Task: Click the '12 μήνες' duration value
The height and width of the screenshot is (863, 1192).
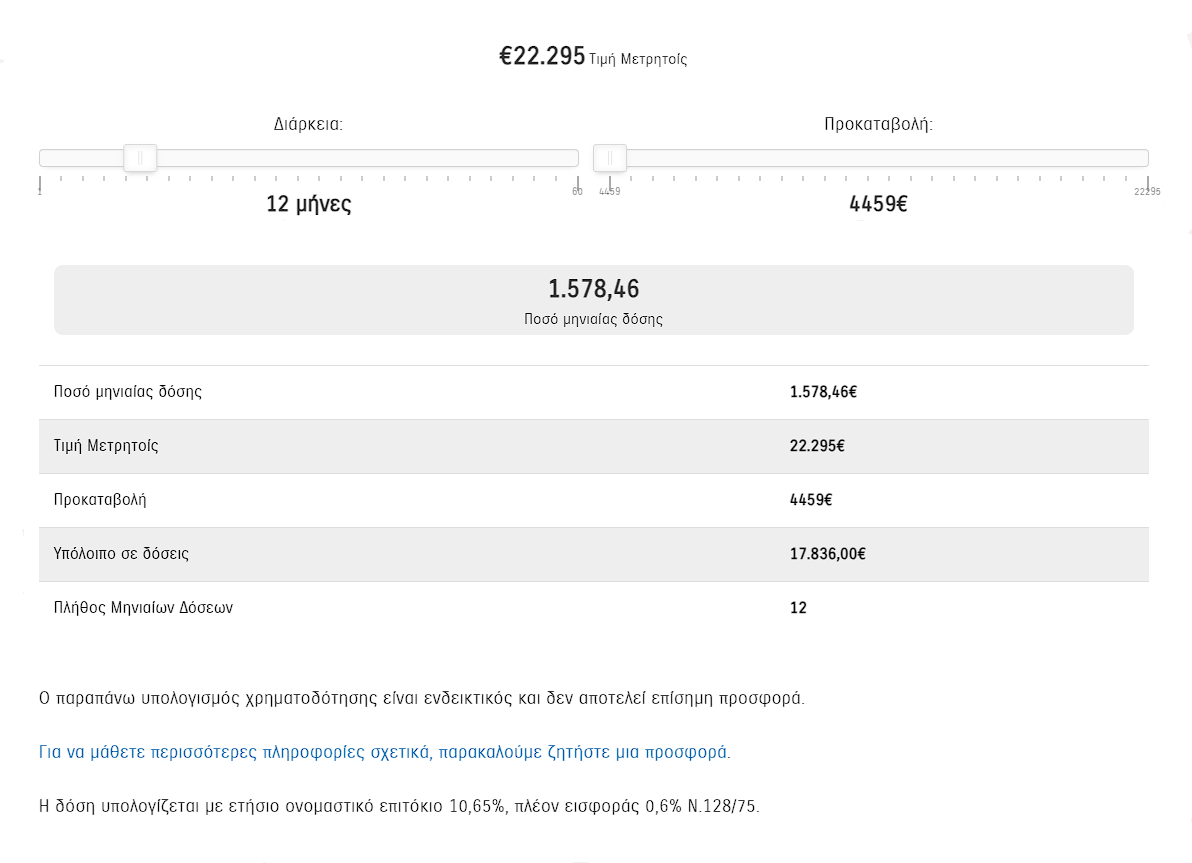Action: [x=309, y=204]
